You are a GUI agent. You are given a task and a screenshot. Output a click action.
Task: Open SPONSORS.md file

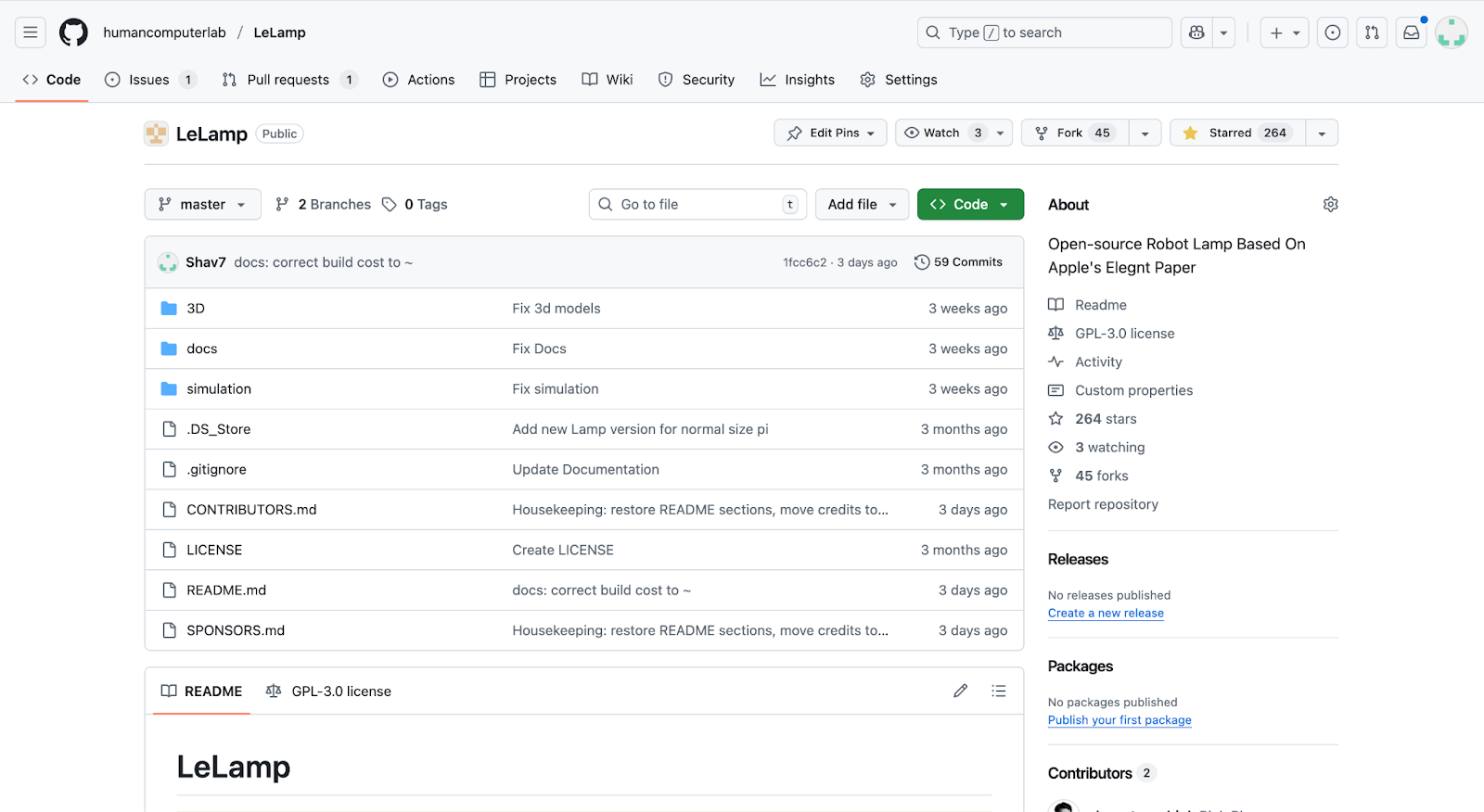[x=236, y=630]
